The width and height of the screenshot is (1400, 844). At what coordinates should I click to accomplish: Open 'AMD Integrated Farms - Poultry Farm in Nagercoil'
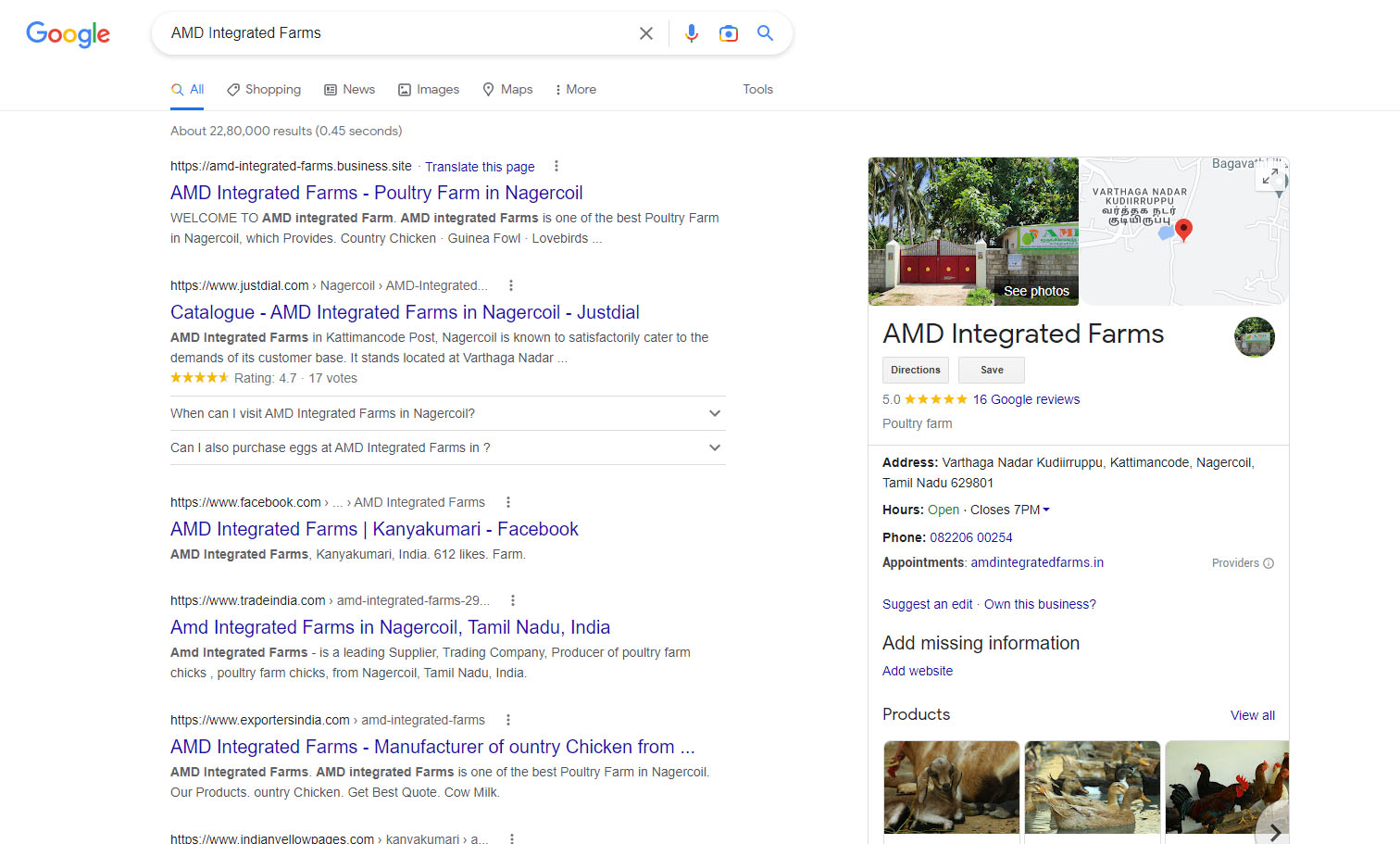click(x=377, y=193)
